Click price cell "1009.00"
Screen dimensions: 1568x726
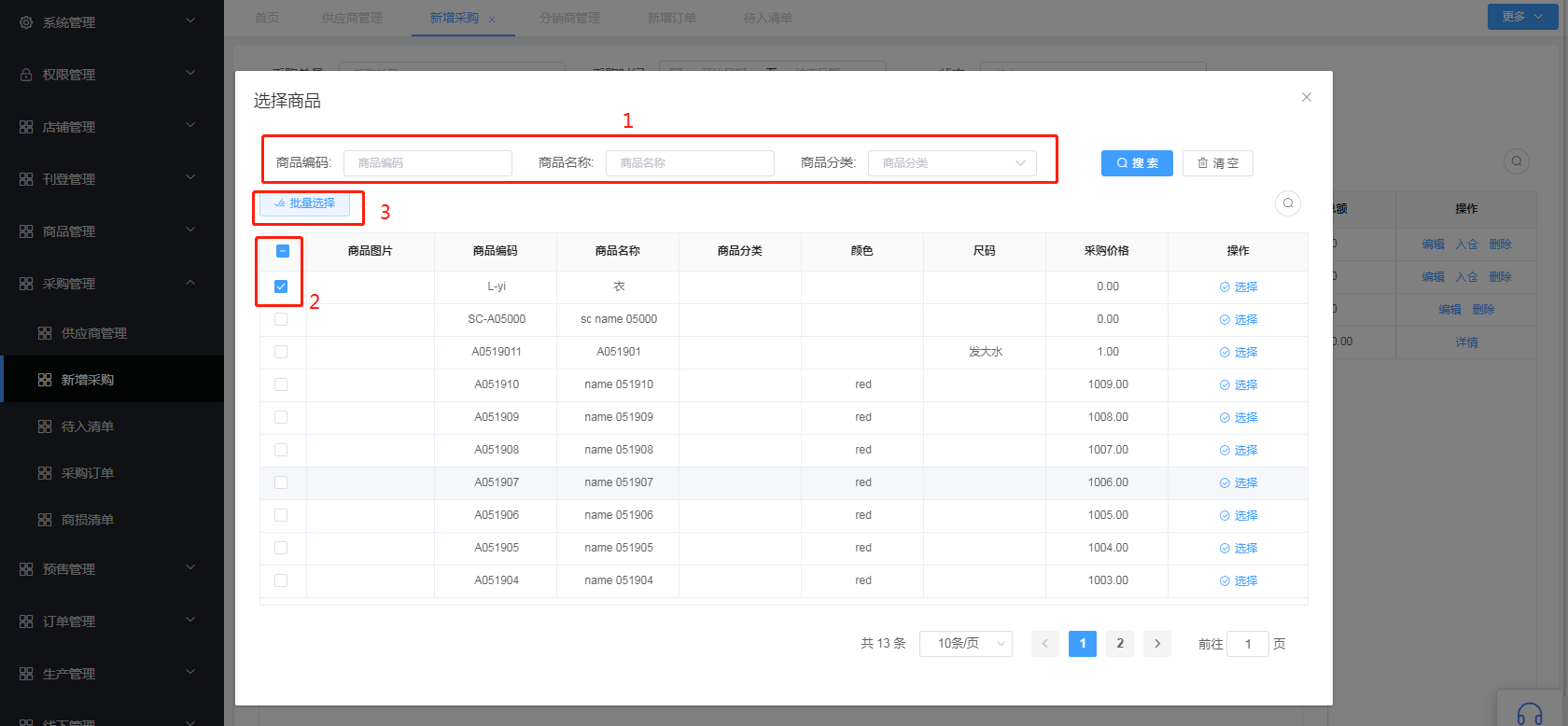1108,384
